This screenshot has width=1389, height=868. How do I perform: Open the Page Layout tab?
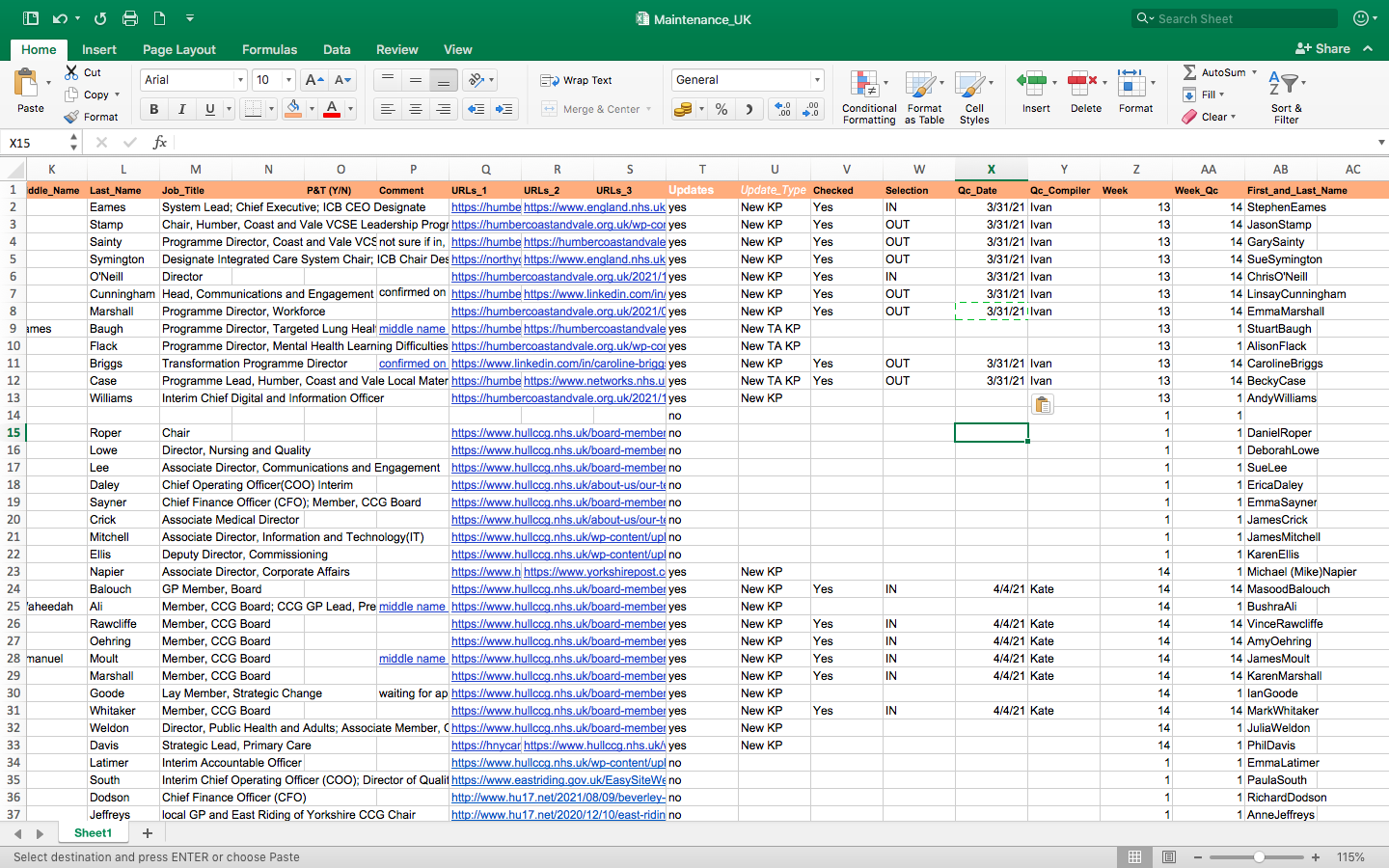coord(179,49)
